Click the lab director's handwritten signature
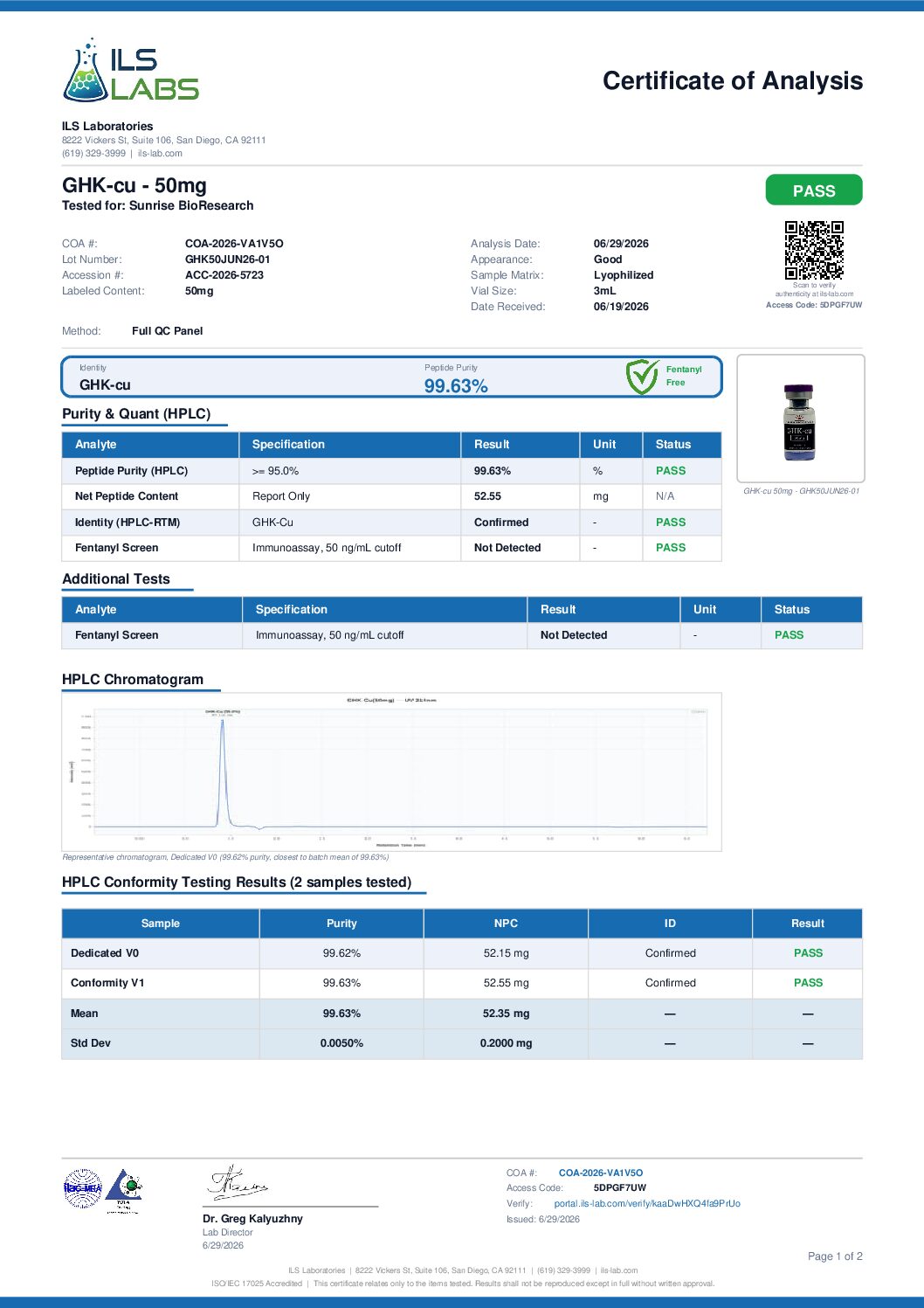This screenshot has width=924, height=1308. click(x=237, y=1181)
